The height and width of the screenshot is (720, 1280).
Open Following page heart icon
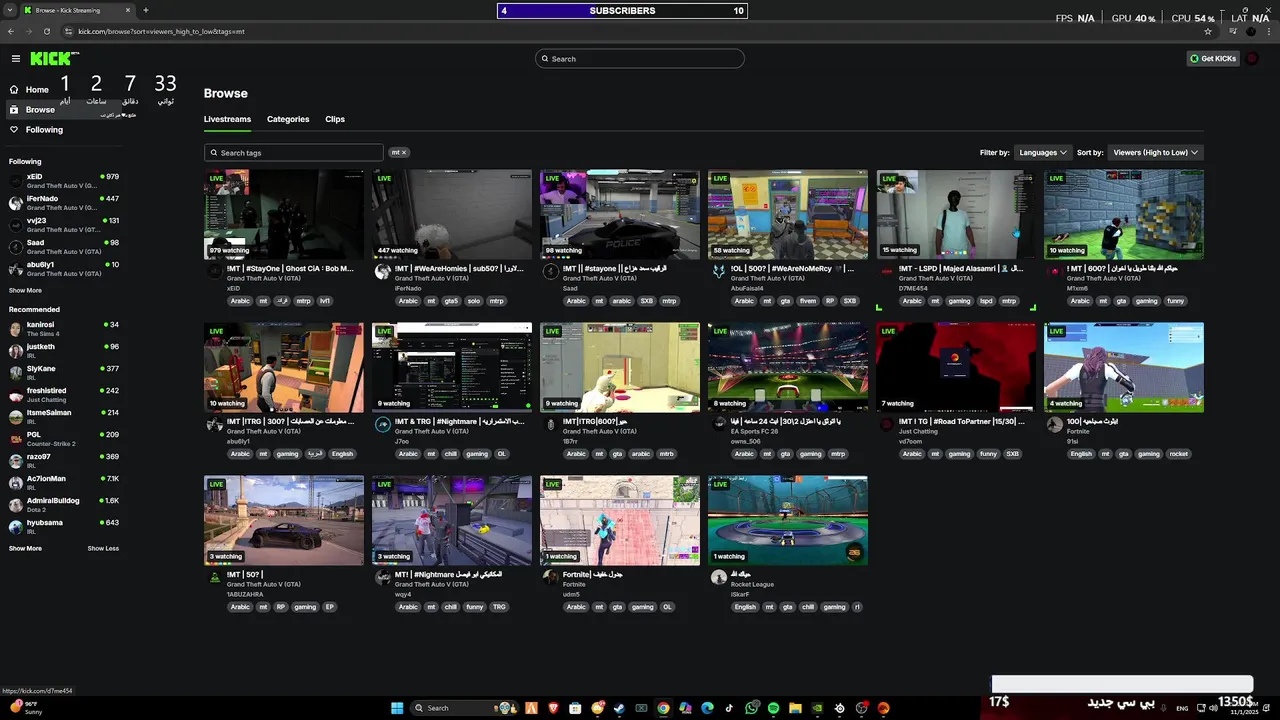coord(14,130)
